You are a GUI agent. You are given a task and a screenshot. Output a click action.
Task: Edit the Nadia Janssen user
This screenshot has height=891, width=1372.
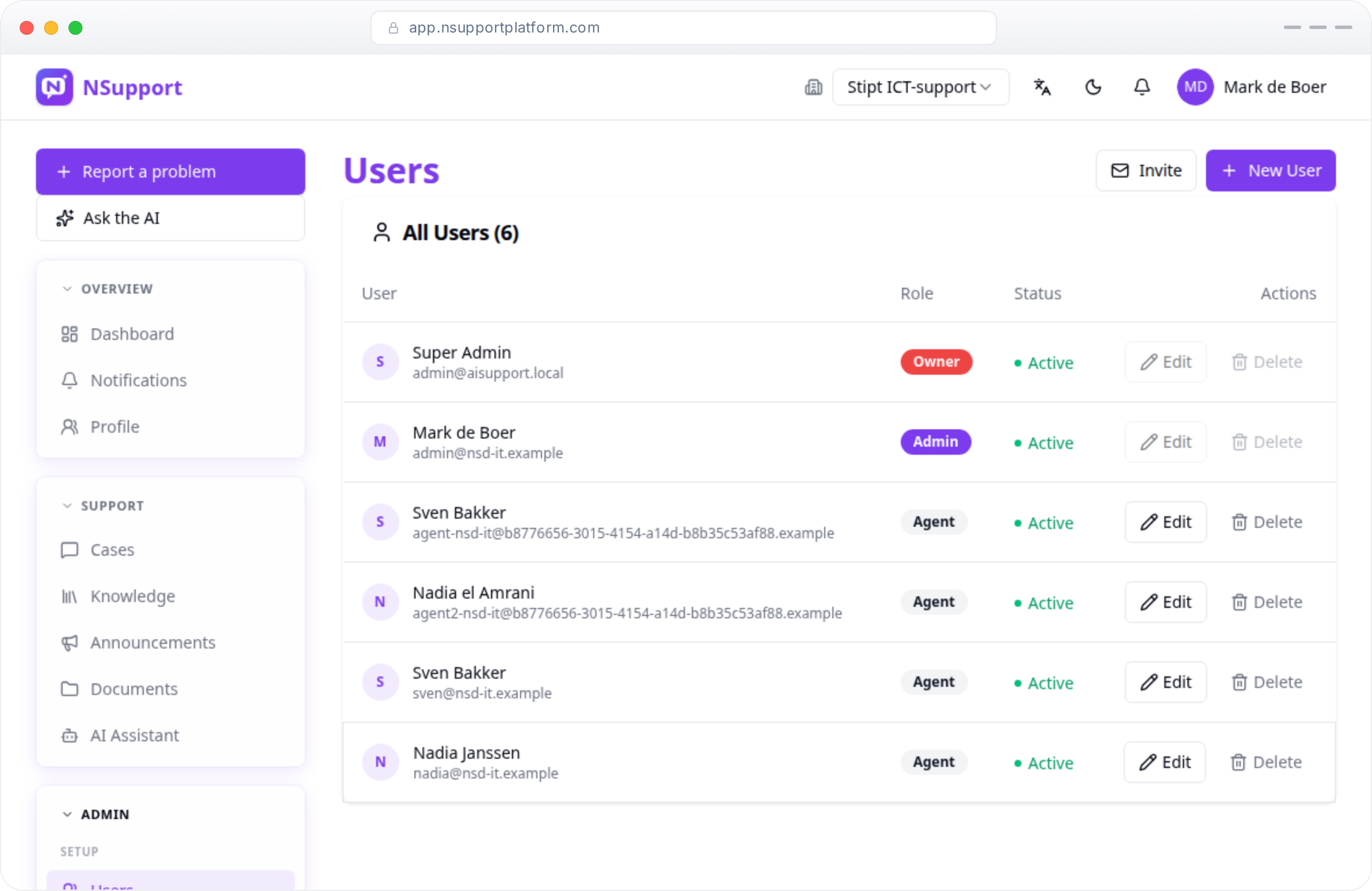pyautogui.click(x=1164, y=762)
